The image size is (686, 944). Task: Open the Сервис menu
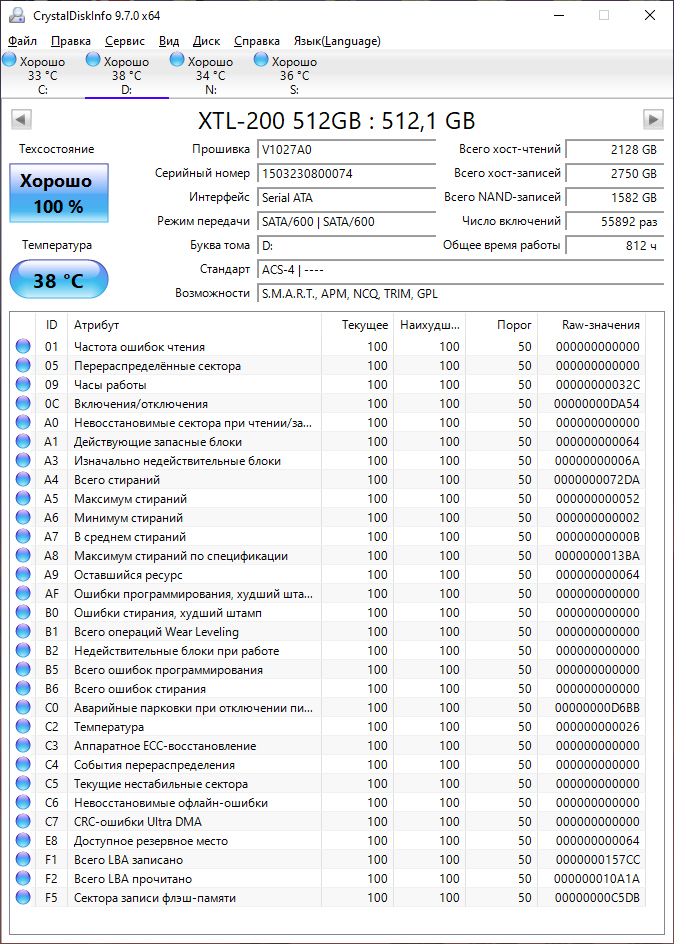click(125, 41)
